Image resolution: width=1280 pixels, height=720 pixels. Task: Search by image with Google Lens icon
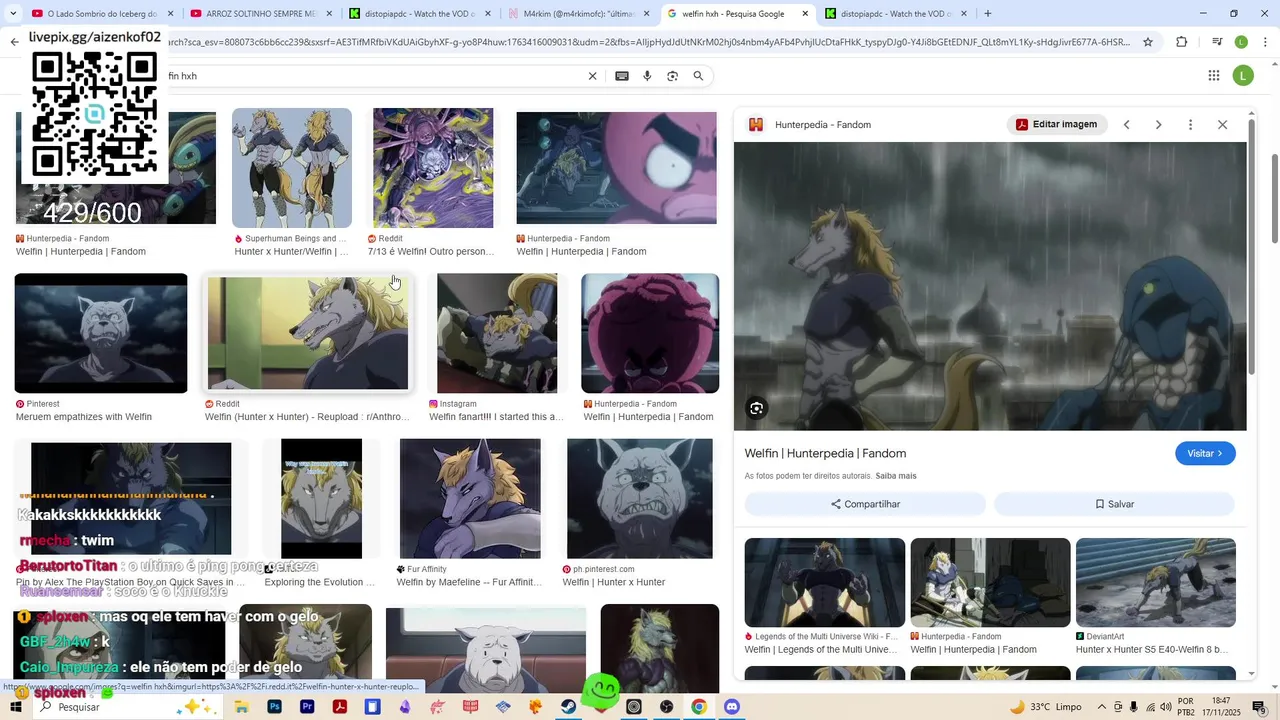click(672, 76)
